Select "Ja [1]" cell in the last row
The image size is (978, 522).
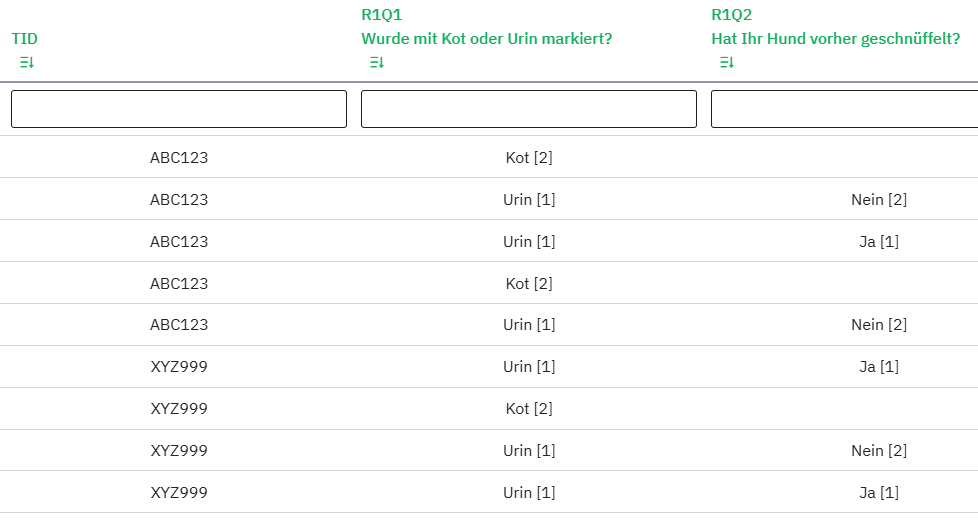click(879, 492)
